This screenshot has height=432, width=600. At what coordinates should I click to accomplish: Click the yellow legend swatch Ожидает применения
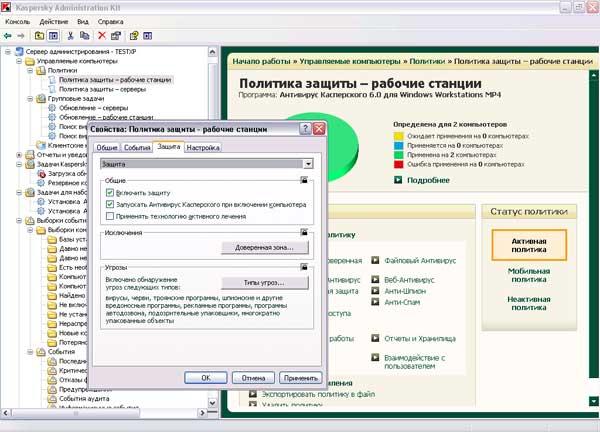399,136
